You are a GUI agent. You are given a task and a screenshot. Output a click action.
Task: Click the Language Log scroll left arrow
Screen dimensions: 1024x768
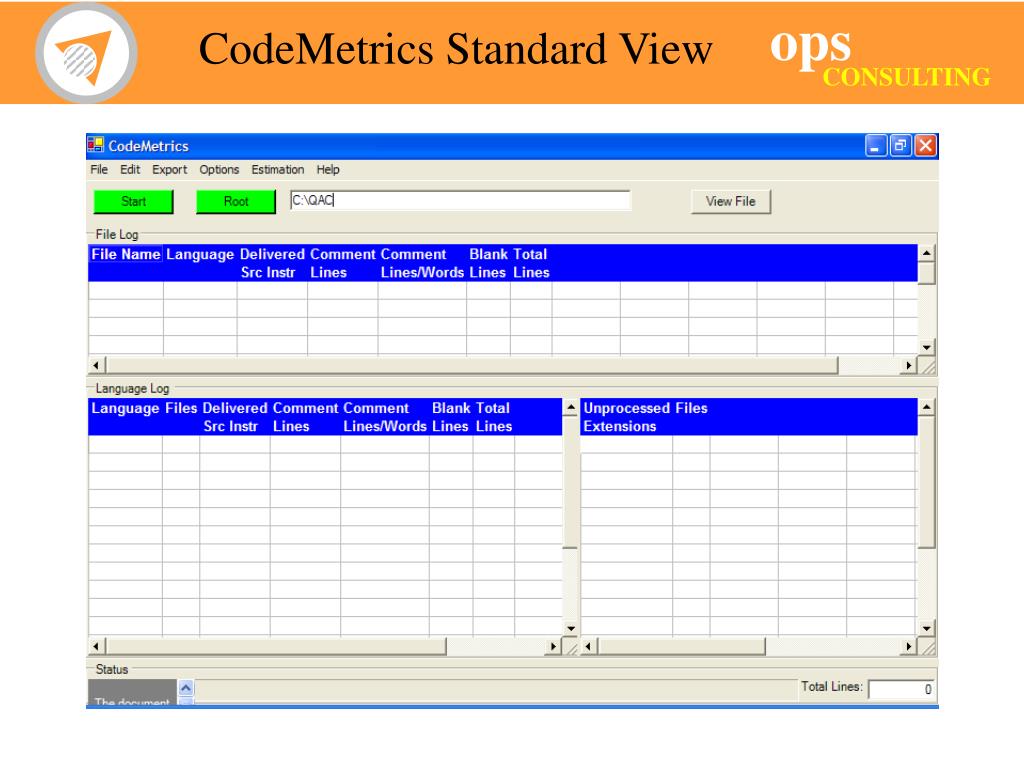click(x=97, y=647)
